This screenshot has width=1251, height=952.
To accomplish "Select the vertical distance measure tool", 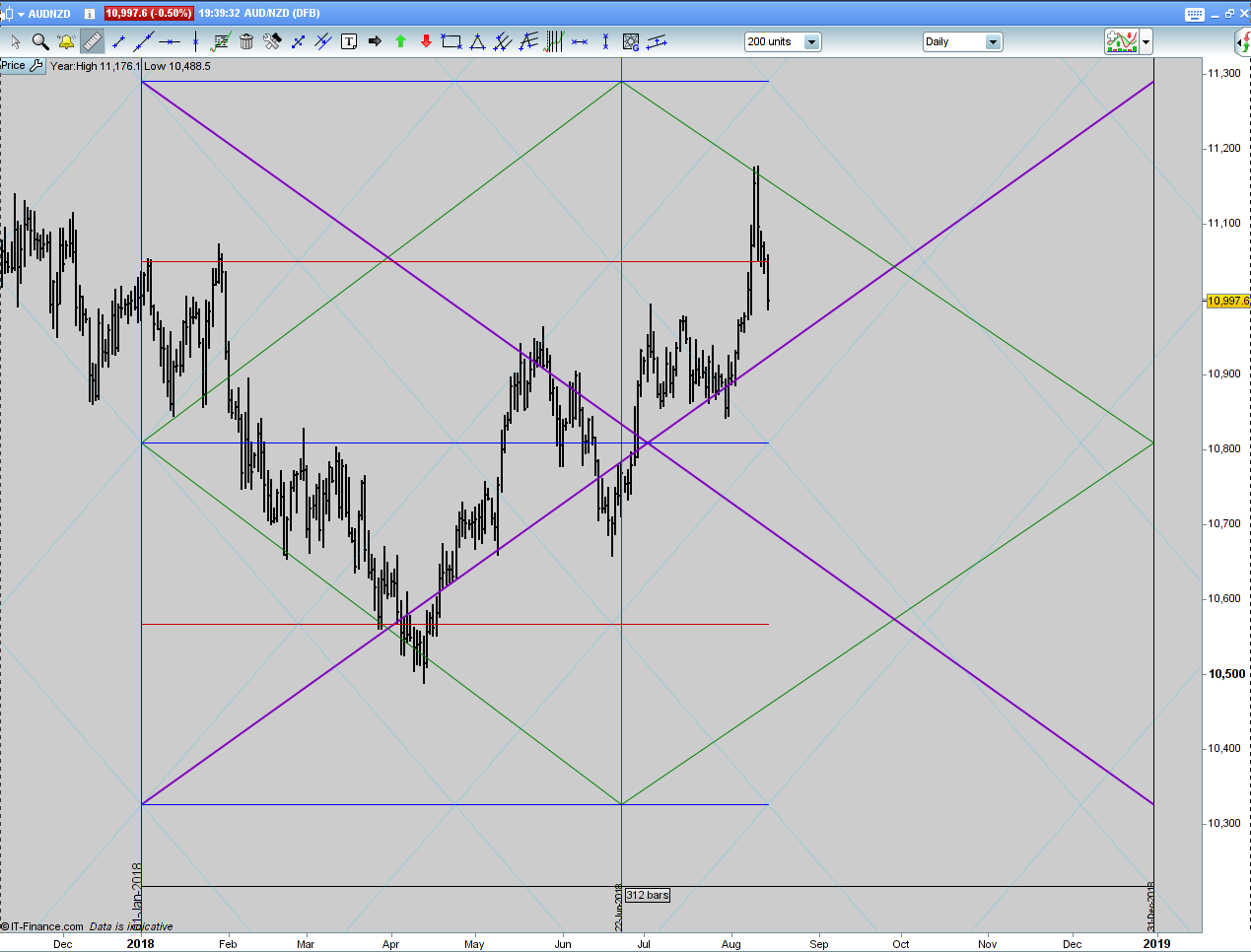I will (x=605, y=41).
